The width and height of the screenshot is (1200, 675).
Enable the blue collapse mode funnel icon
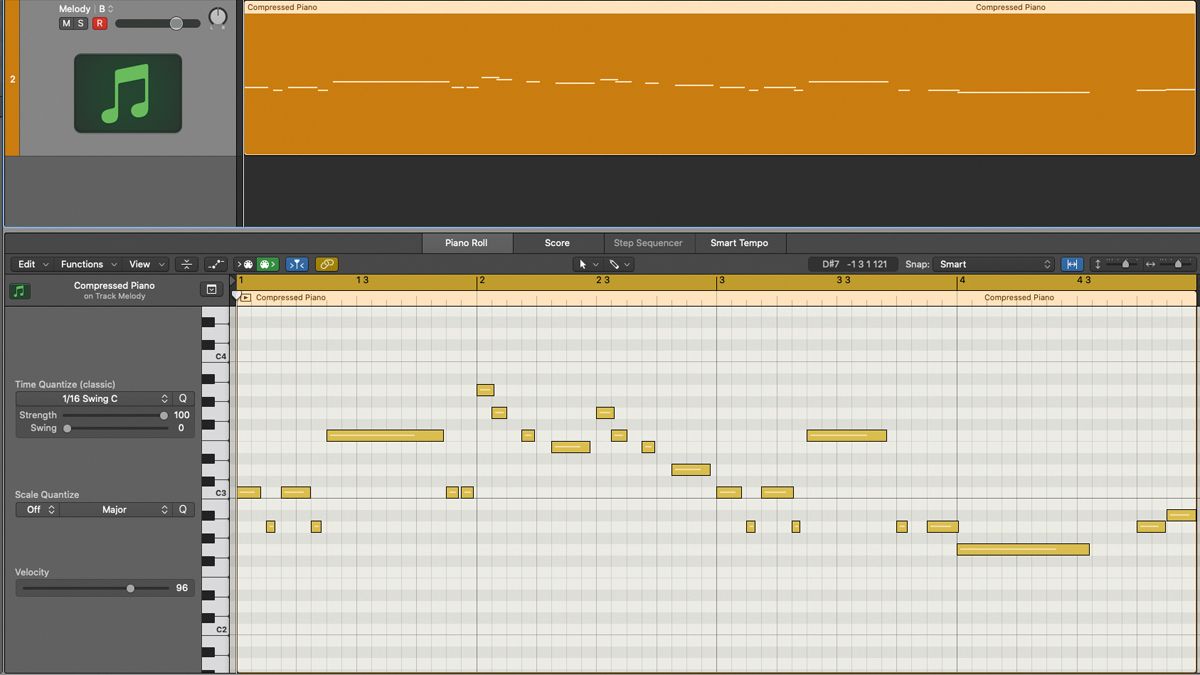pyautogui.click(x=296, y=263)
